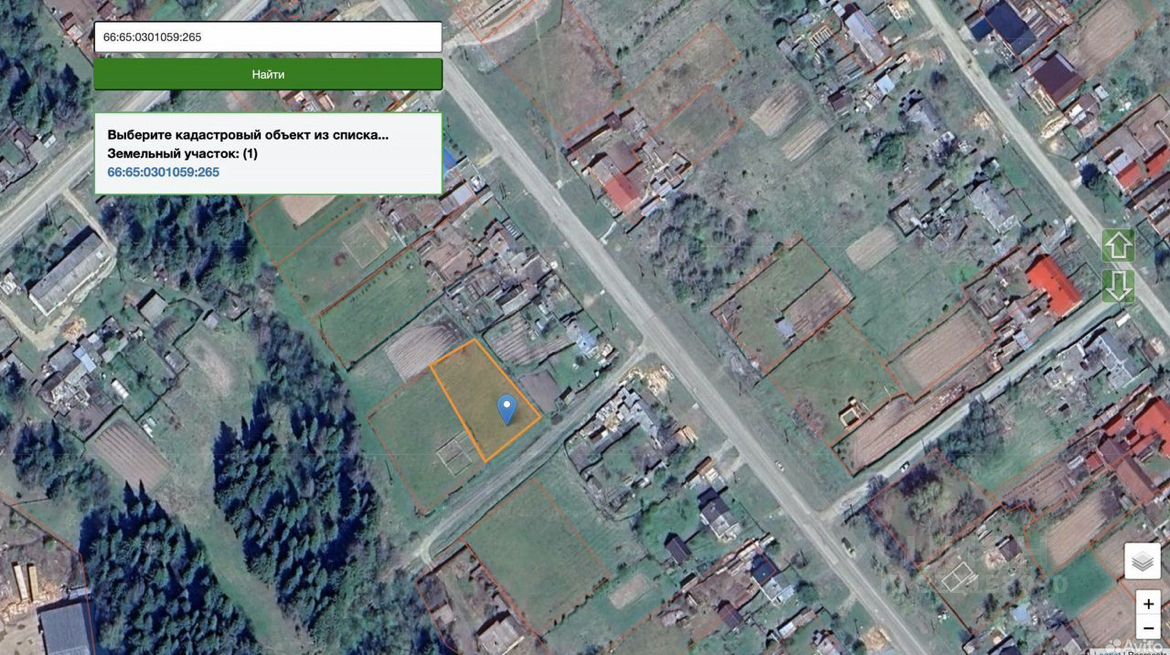Focus the cadastral number search field
This screenshot has height=655, width=1170.
click(x=268, y=37)
